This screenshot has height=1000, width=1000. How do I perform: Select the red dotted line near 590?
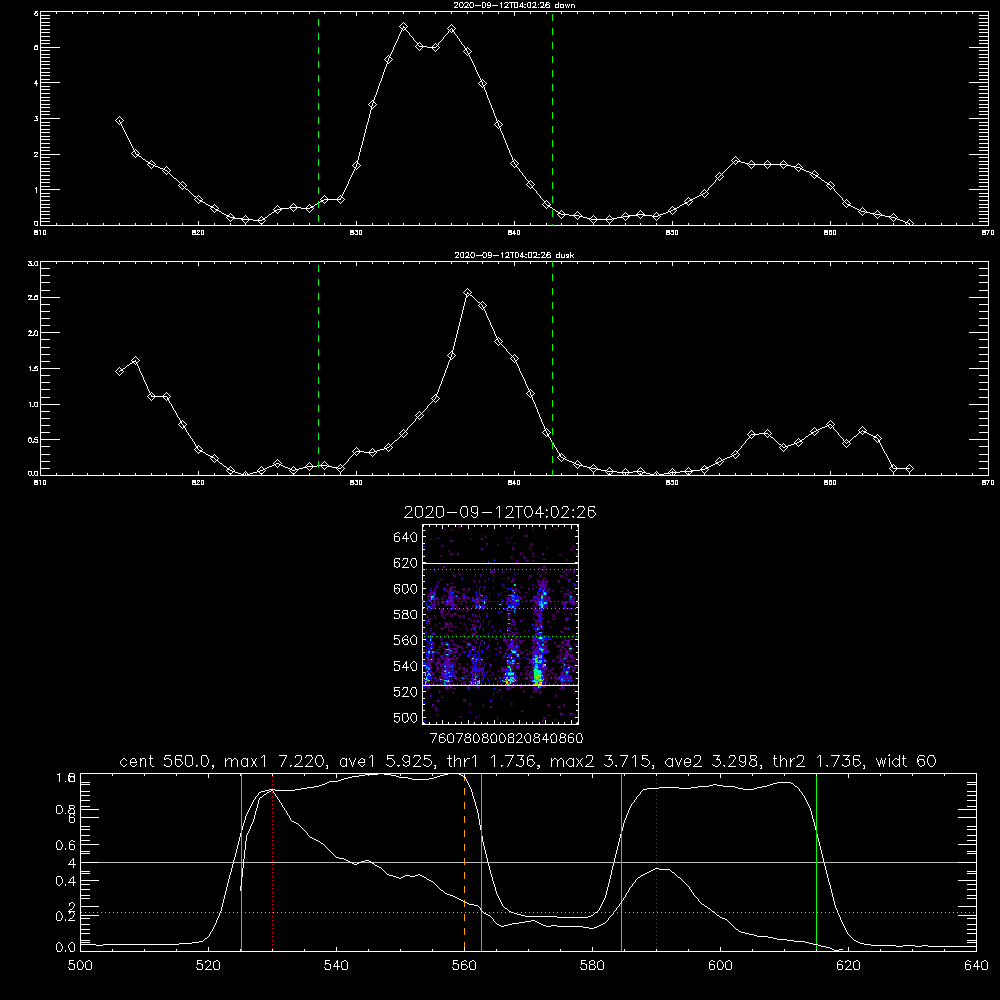656,862
